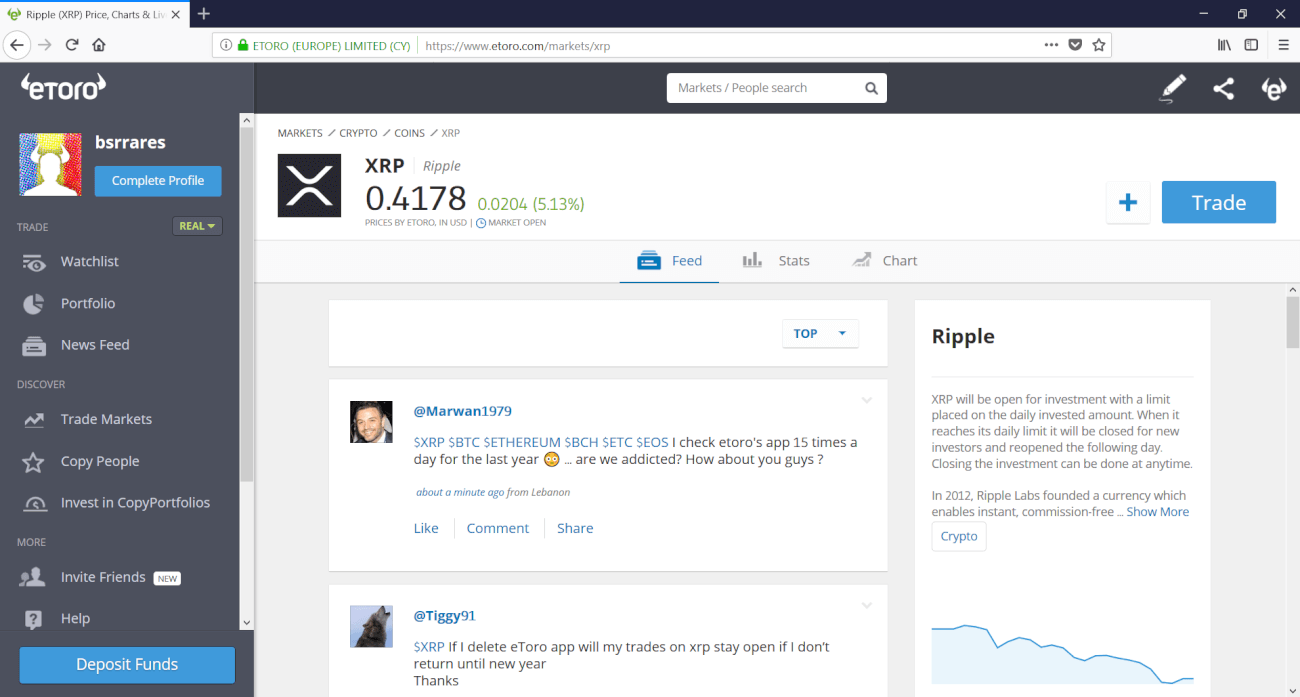Image resolution: width=1300 pixels, height=697 pixels.
Task: Click the Crypto tag button
Action: (959, 536)
